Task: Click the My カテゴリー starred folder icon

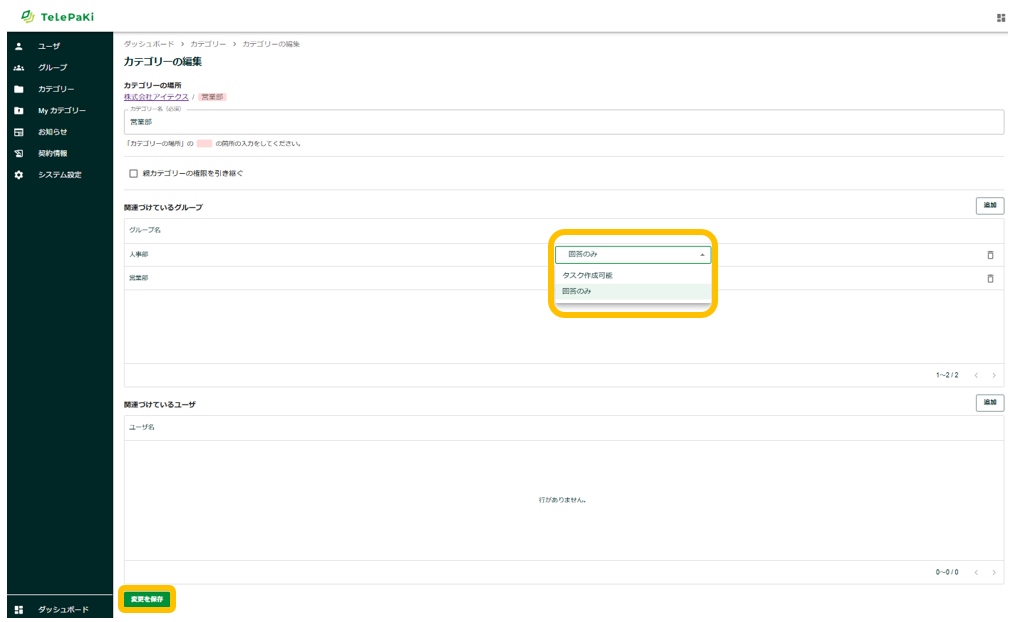Action: click(19, 110)
